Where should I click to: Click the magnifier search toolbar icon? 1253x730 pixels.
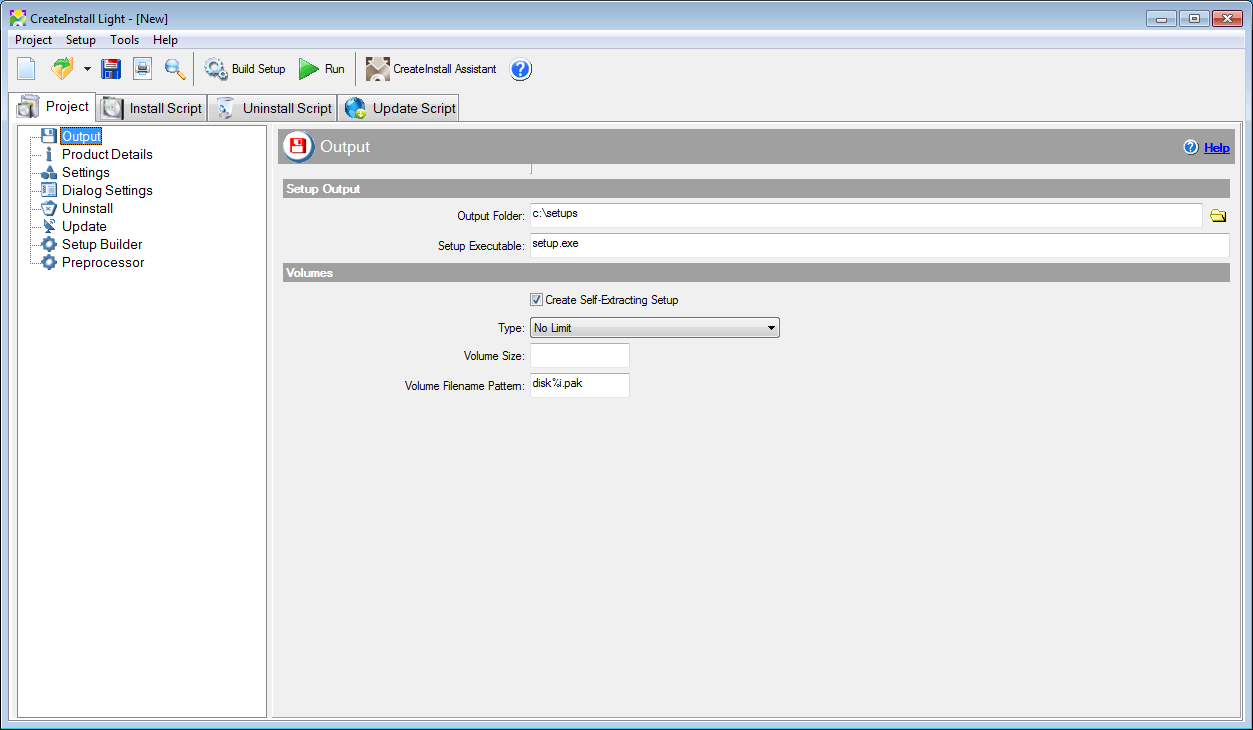(x=175, y=69)
